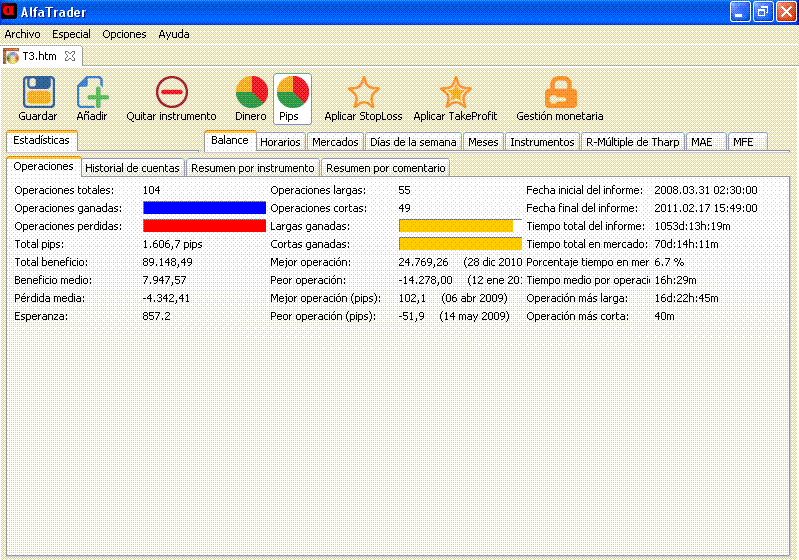
Task: Expand the Opciones menu
Action: click(x=124, y=34)
